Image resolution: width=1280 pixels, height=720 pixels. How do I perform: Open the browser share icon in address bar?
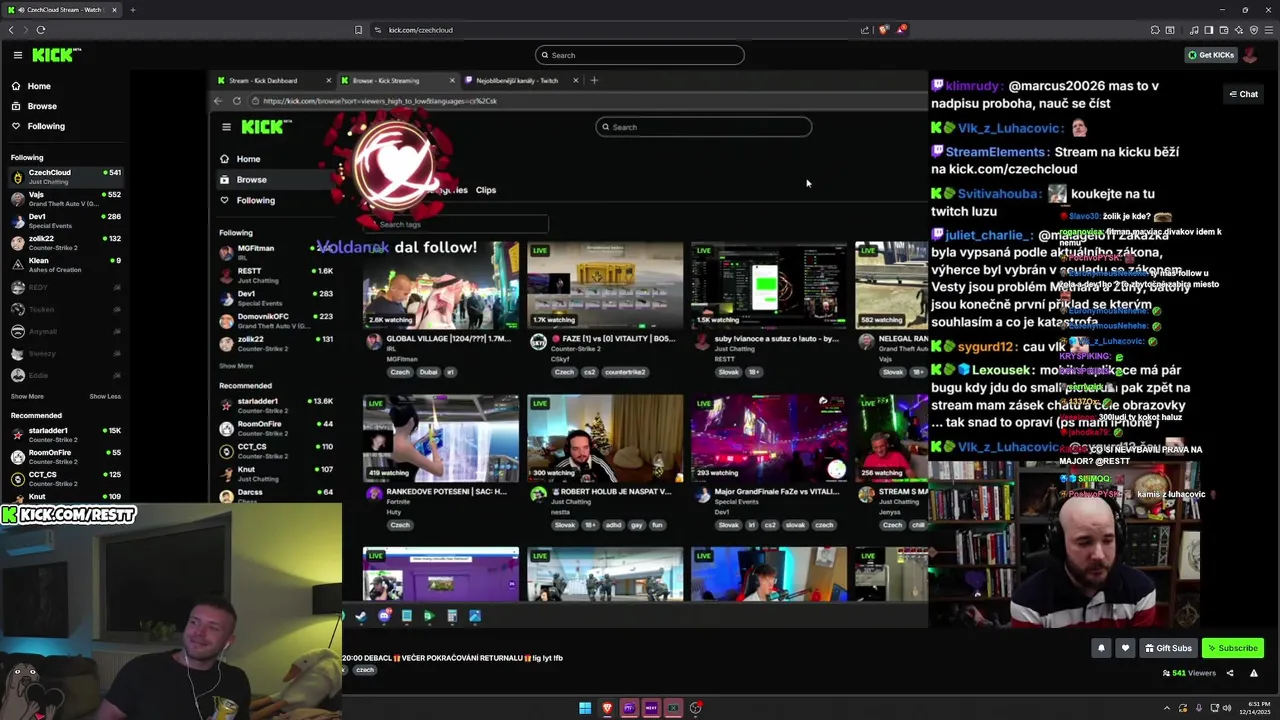coord(865,30)
